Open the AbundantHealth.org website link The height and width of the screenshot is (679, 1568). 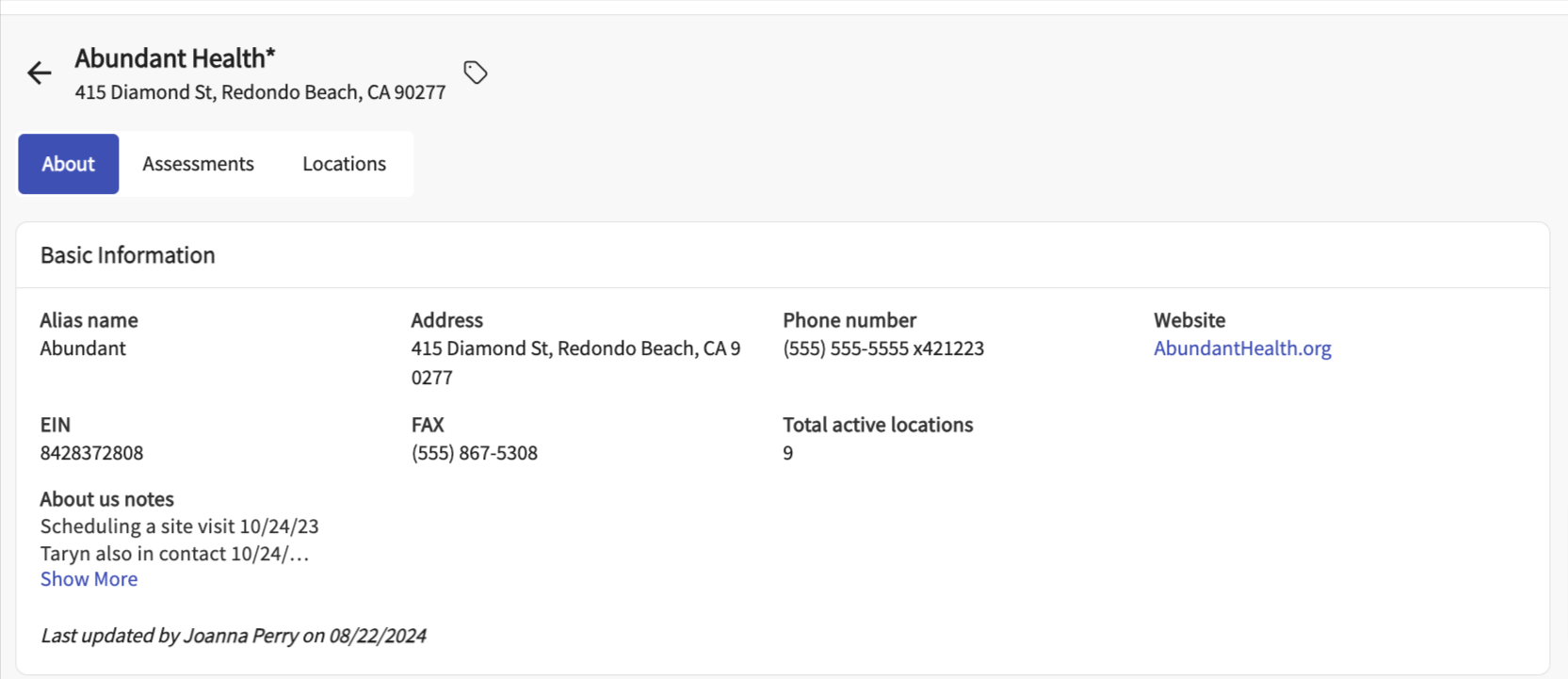pyautogui.click(x=1242, y=348)
